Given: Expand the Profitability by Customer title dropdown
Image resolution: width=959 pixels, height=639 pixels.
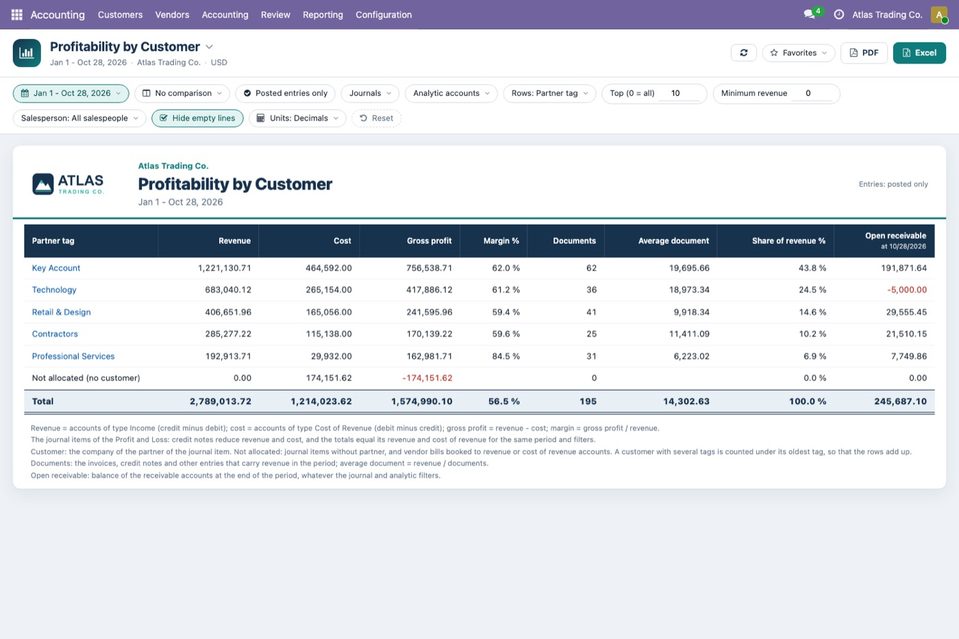Looking at the screenshot, I should 209,46.
